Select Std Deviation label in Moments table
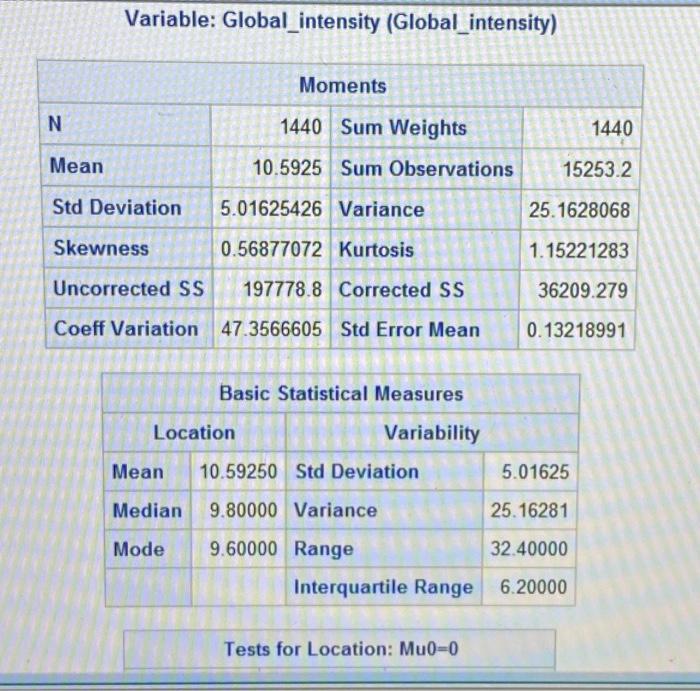The height and width of the screenshot is (691, 700). click(117, 208)
